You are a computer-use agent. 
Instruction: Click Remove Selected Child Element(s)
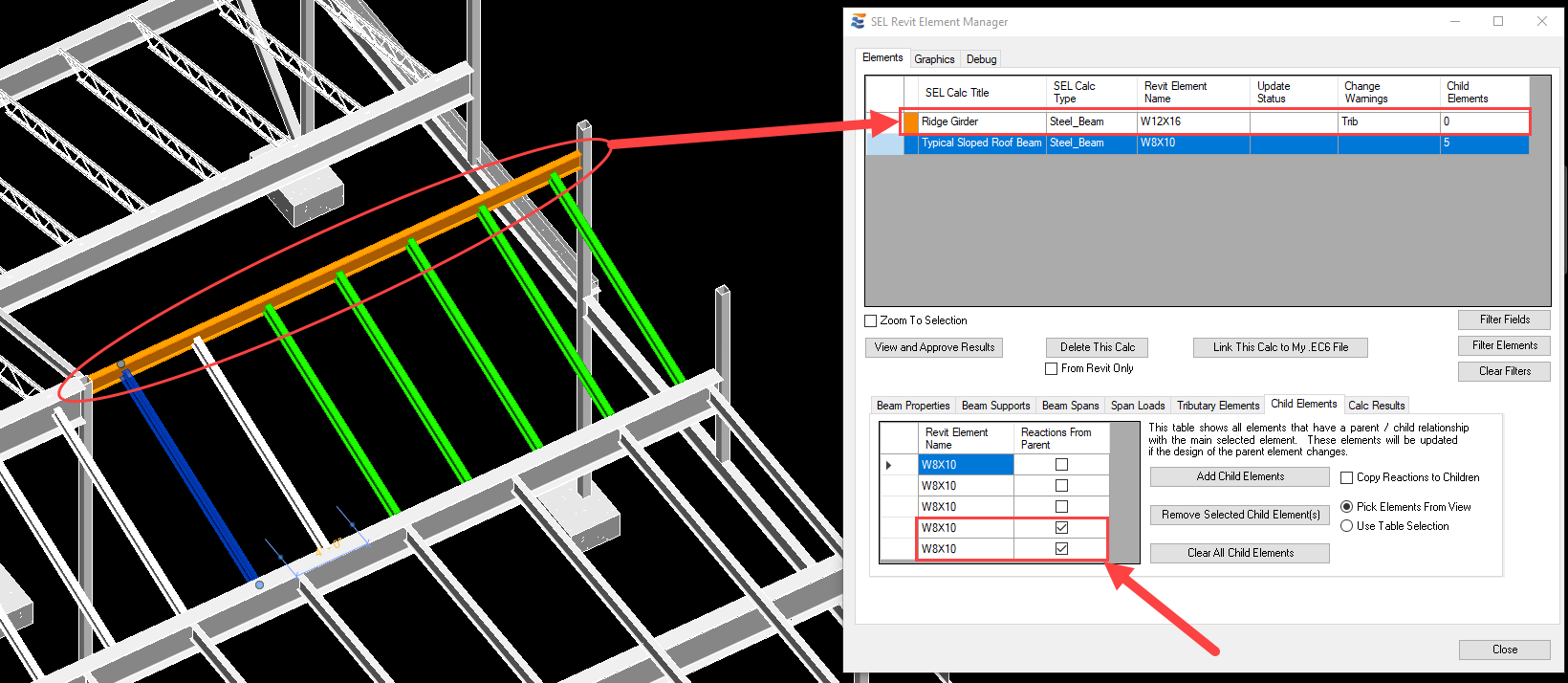click(x=1240, y=515)
